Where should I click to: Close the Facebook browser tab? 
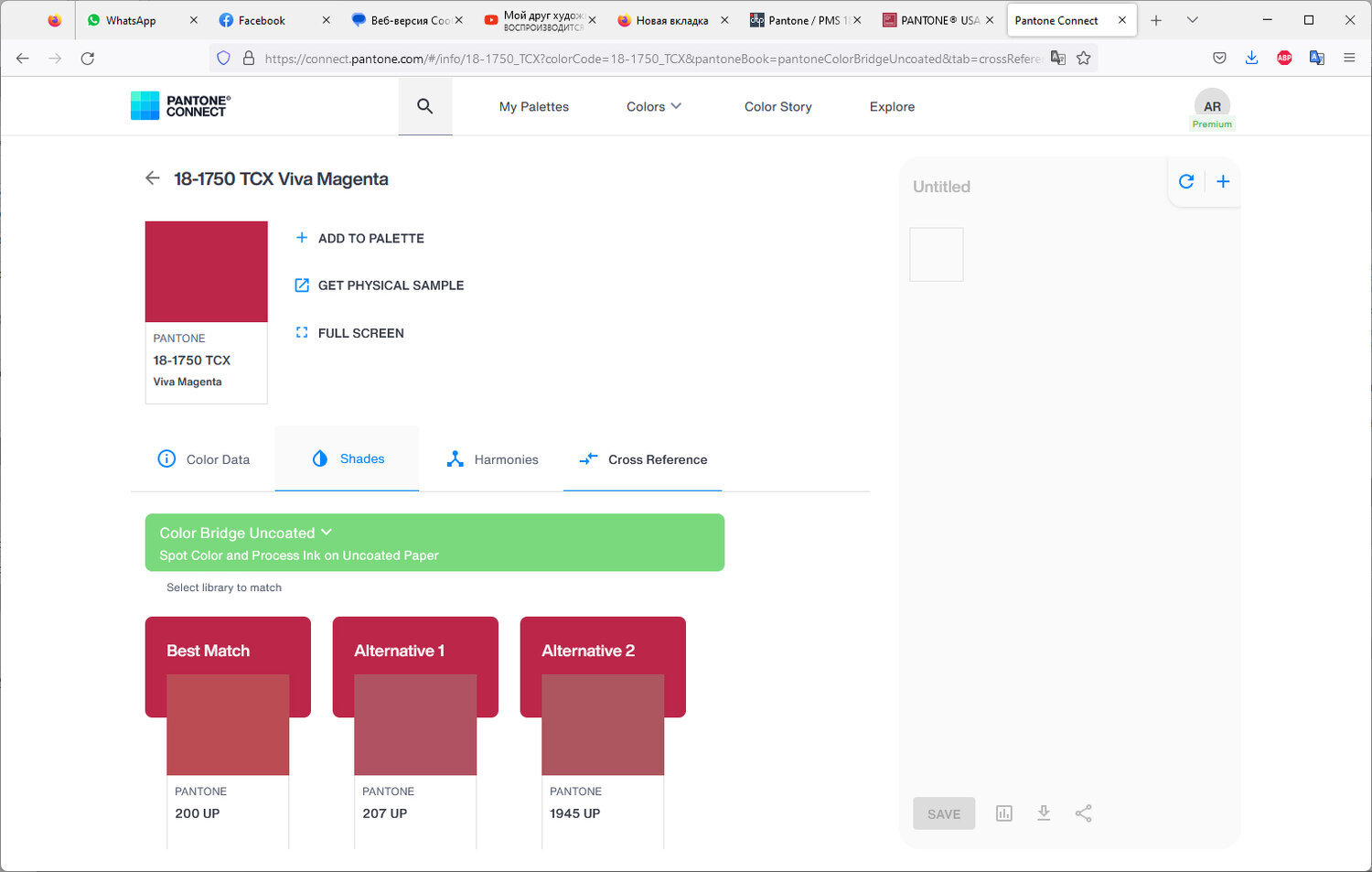(326, 20)
